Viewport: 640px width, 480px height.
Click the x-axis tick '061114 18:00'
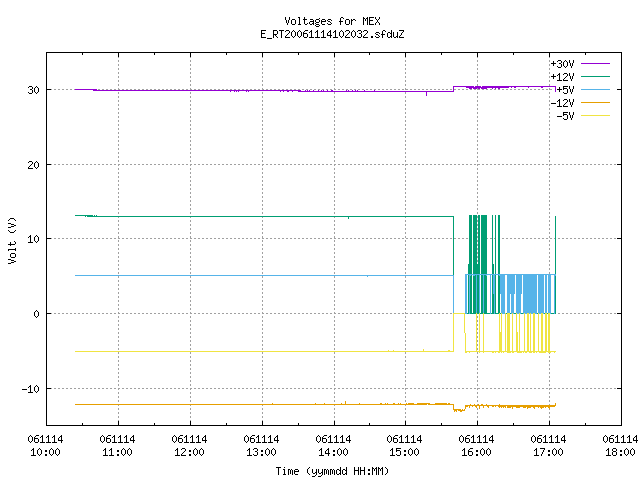point(620,446)
